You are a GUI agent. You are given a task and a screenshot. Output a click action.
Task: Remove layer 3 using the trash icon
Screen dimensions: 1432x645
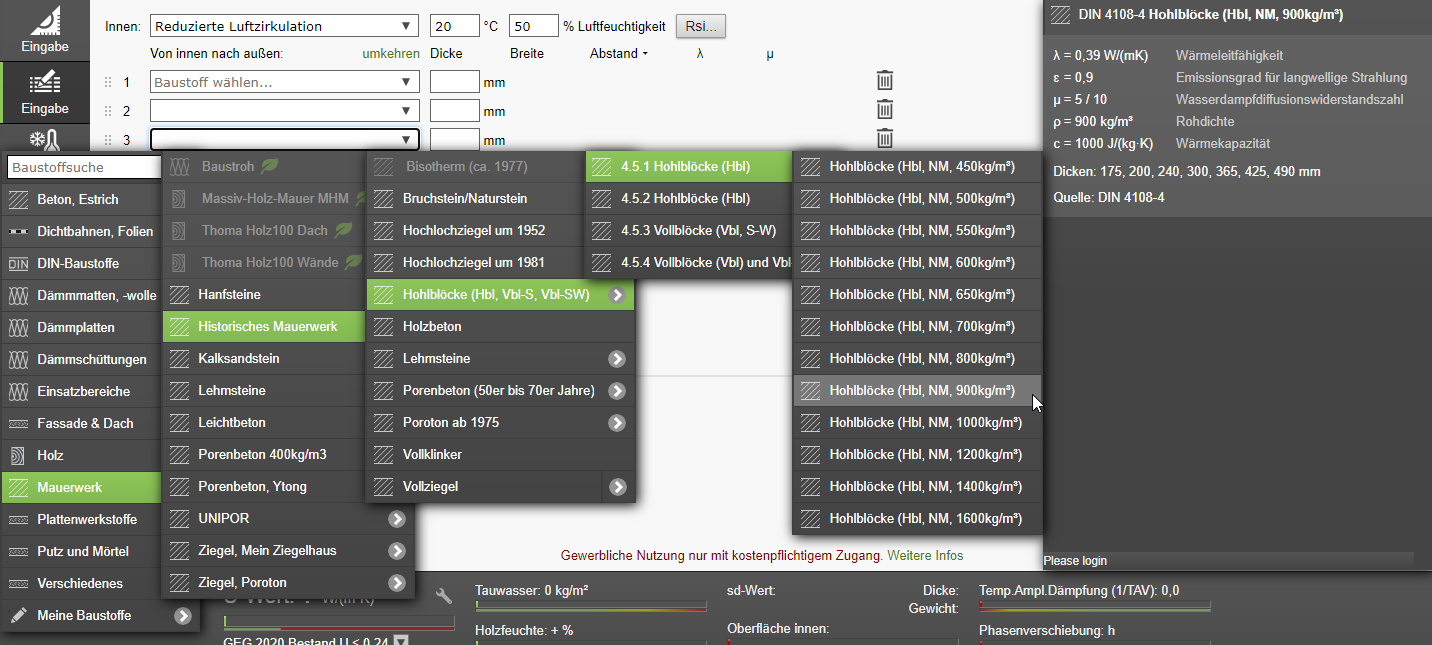885,139
